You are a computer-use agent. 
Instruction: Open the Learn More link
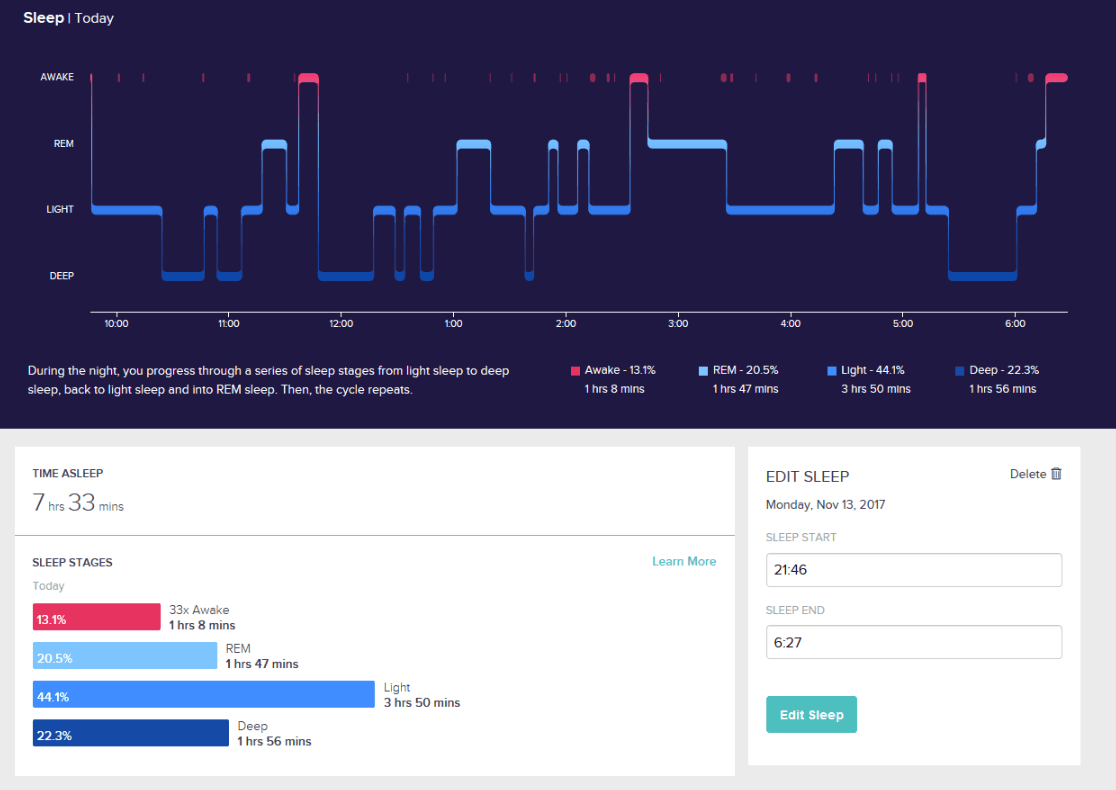[684, 562]
